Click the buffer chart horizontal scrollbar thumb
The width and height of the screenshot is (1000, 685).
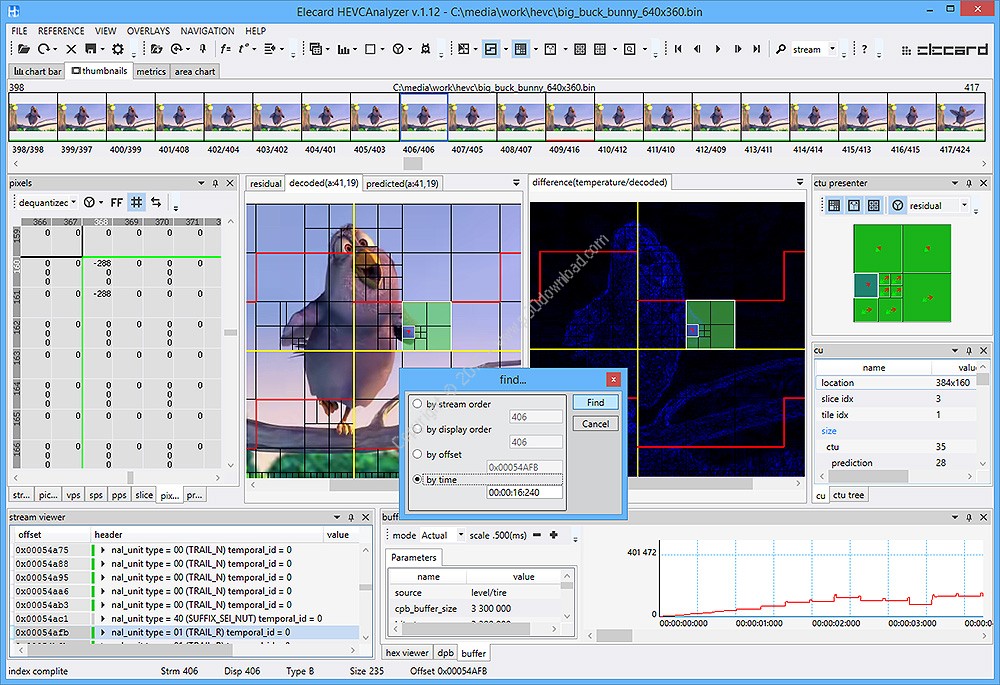coord(614,636)
